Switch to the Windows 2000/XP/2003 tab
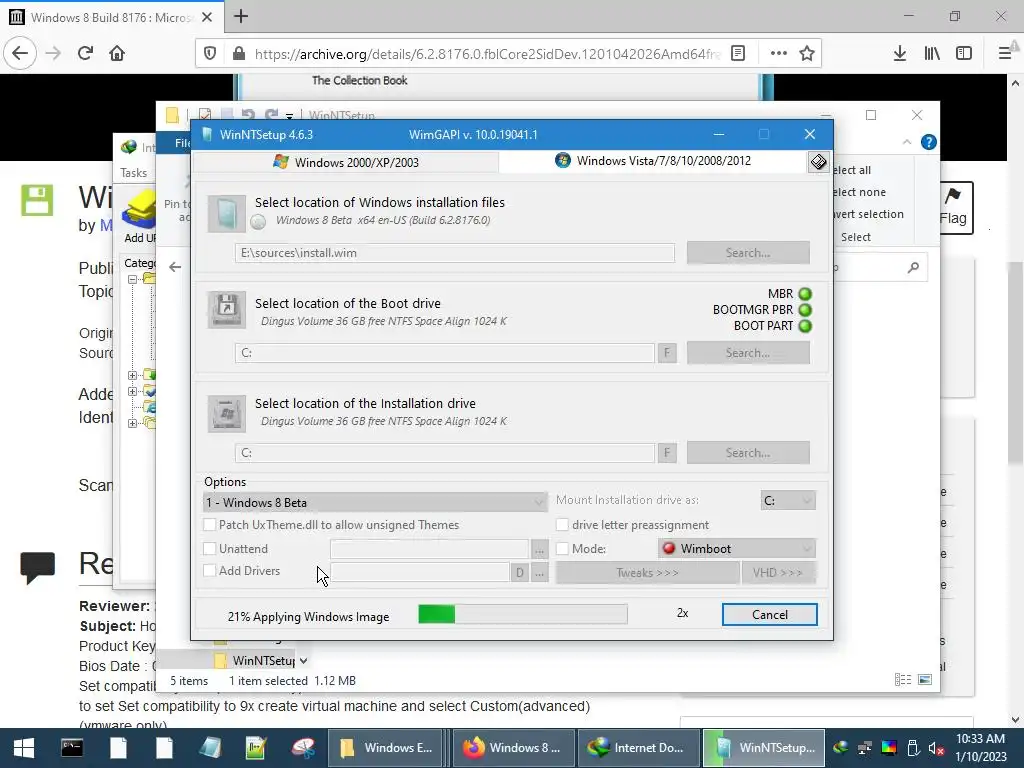Viewport: 1024px width, 768px height. coord(346,162)
